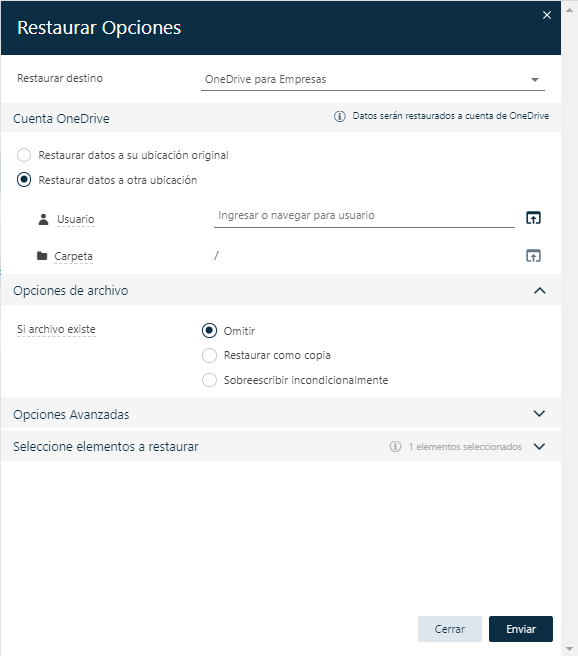Expand the Opciones Avanzadas section

coord(540,414)
